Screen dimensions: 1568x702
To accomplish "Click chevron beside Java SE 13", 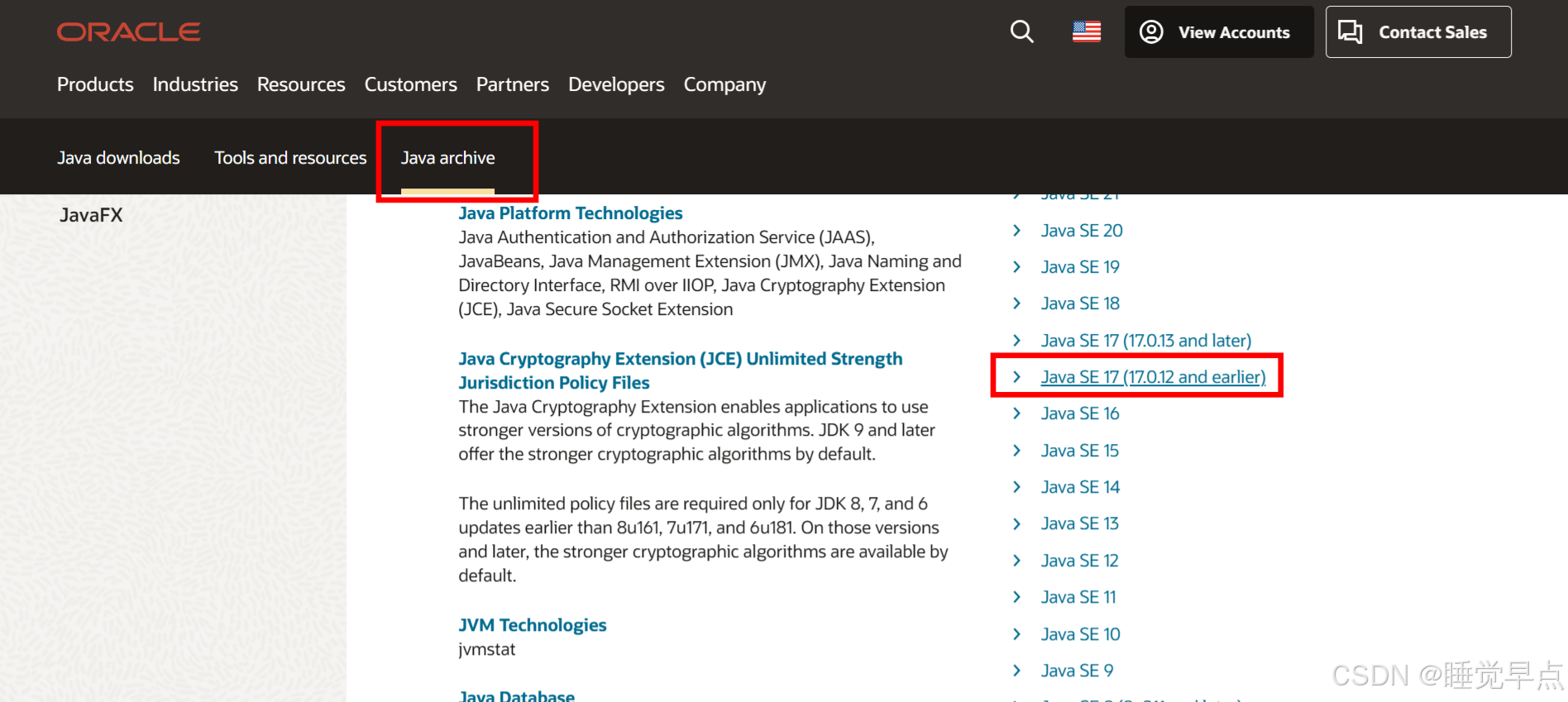I will (1017, 523).
